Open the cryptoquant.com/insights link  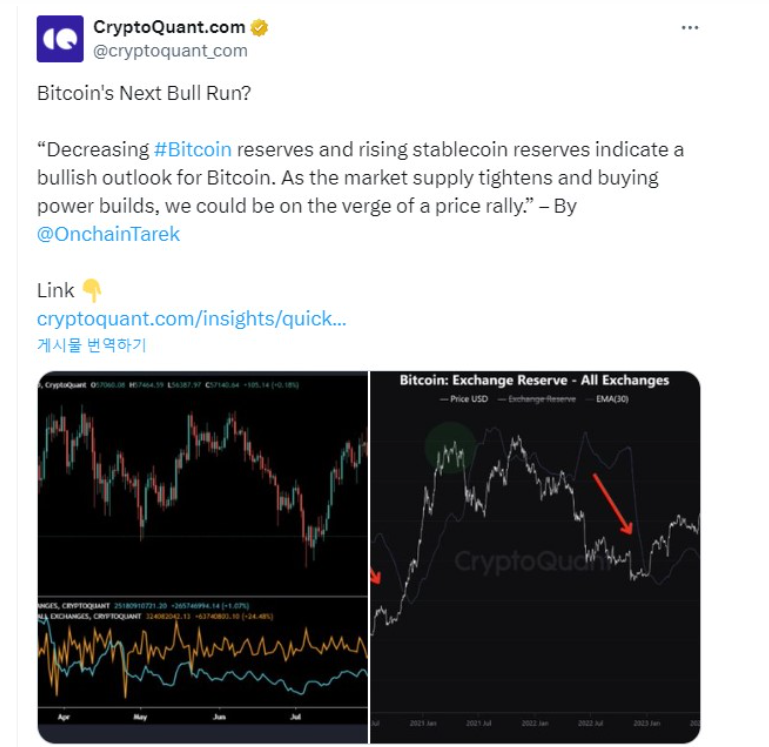pos(191,319)
